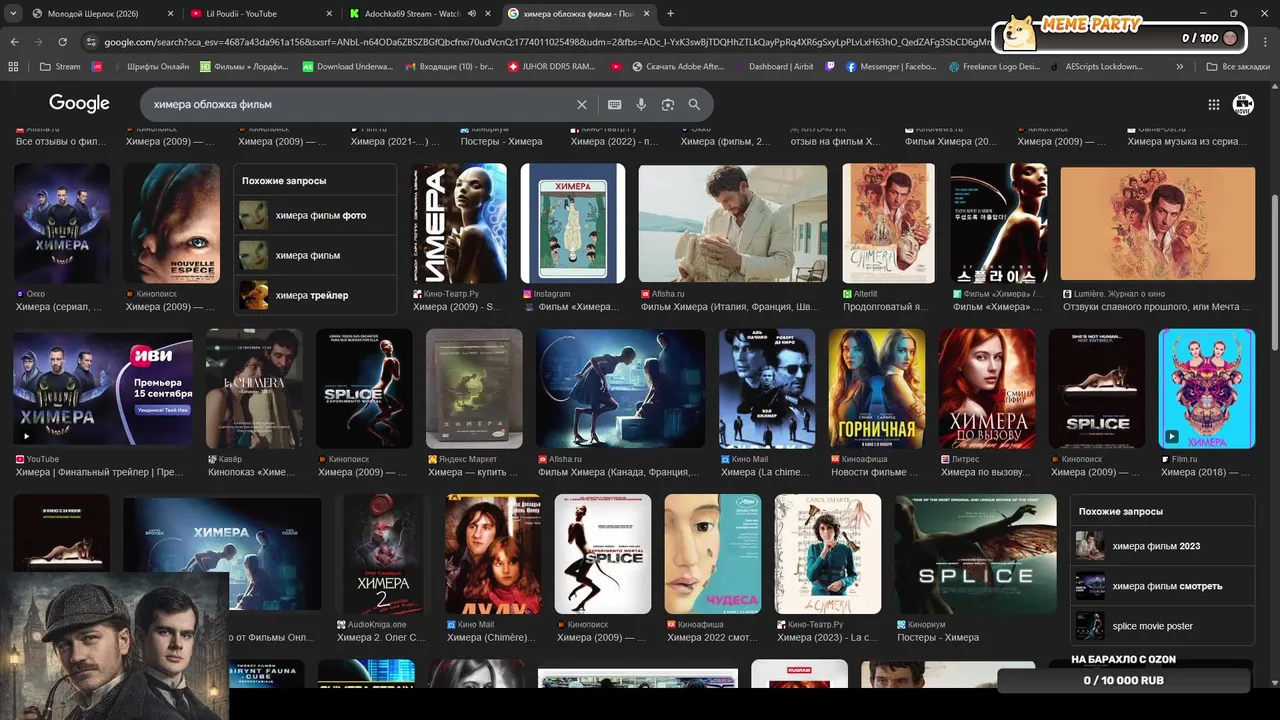This screenshot has height=720, width=1280.
Task: Open the wide green SPLICE poster thumbnail
Action: (975, 554)
